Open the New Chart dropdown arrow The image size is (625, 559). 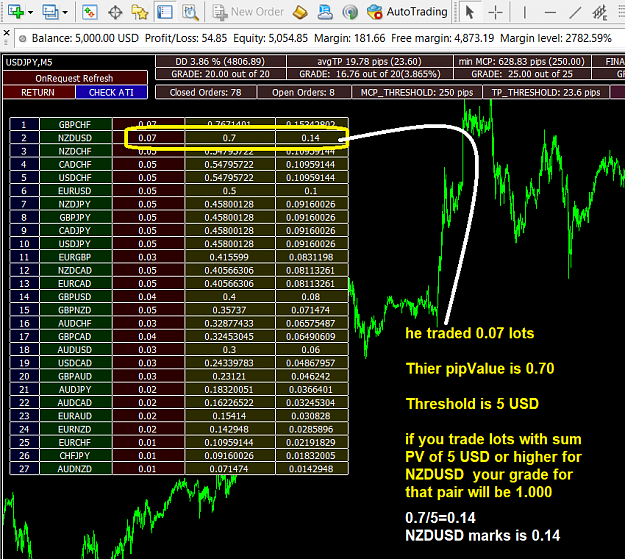(x=30, y=13)
